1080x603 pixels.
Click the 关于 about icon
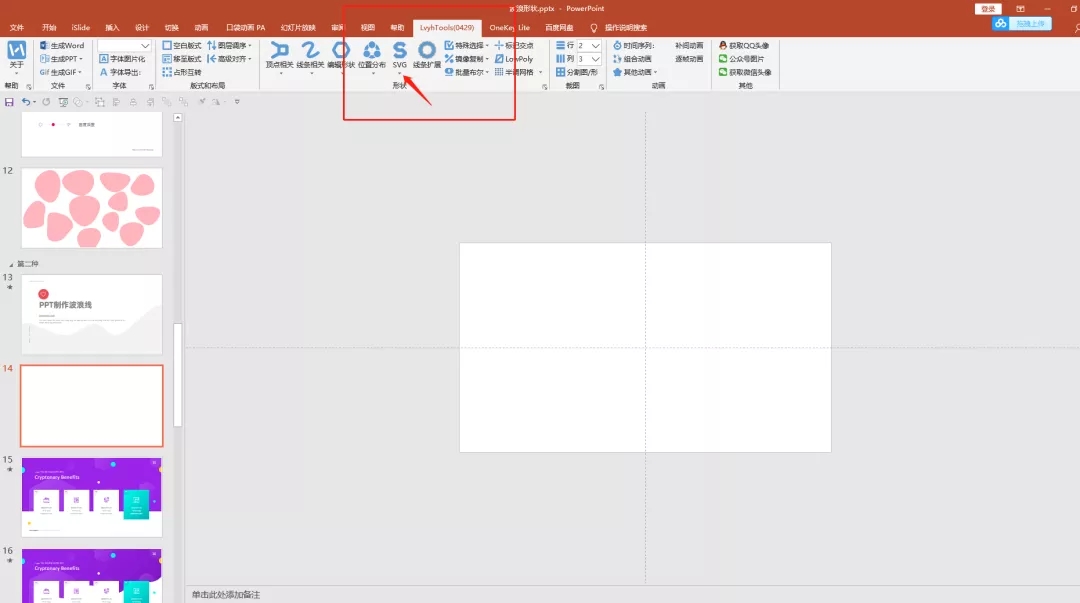pos(17,51)
